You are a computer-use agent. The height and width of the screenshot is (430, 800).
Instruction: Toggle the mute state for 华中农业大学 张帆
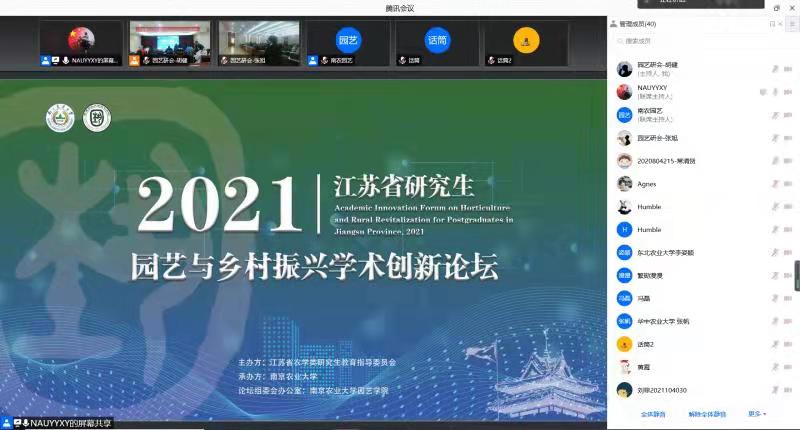pos(775,321)
